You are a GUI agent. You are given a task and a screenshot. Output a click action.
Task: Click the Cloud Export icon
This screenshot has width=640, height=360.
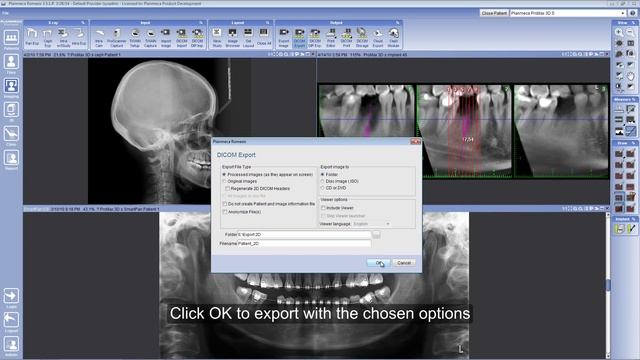click(x=378, y=37)
